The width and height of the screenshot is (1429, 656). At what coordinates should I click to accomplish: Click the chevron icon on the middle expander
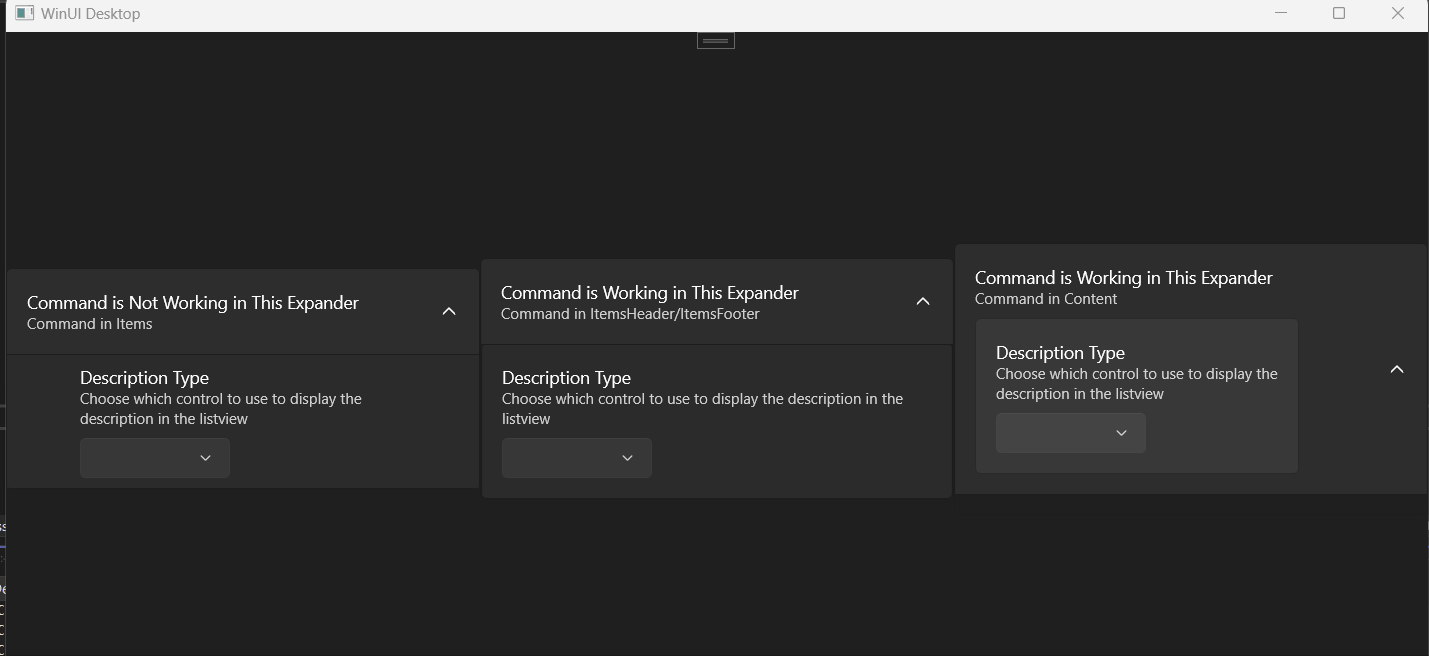[x=923, y=301]
